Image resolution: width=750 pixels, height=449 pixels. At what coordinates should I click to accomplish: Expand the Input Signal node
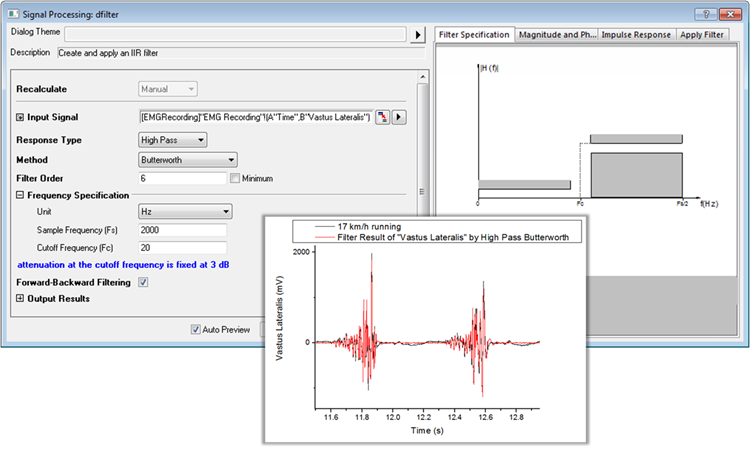20,118
